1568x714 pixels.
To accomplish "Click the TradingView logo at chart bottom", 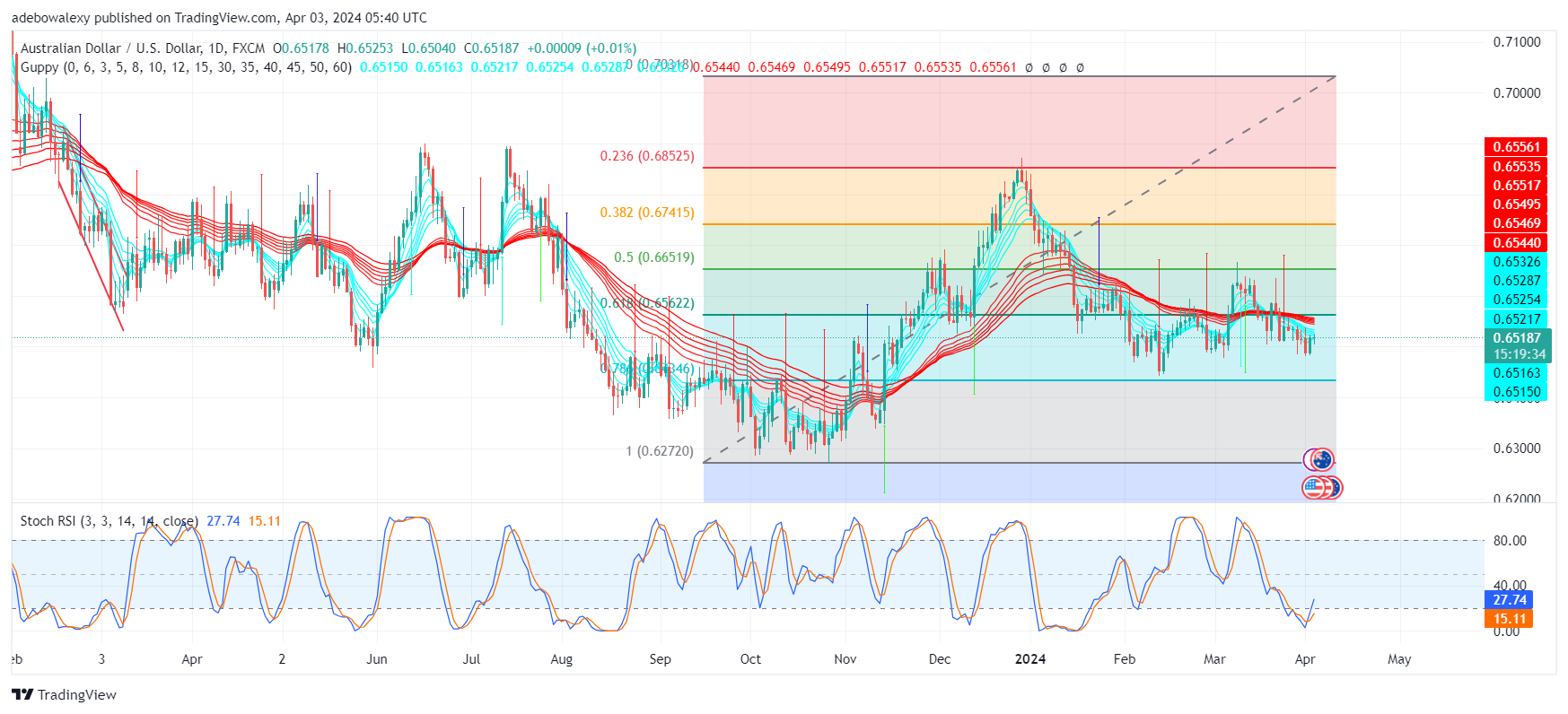I will click(64, 694).
